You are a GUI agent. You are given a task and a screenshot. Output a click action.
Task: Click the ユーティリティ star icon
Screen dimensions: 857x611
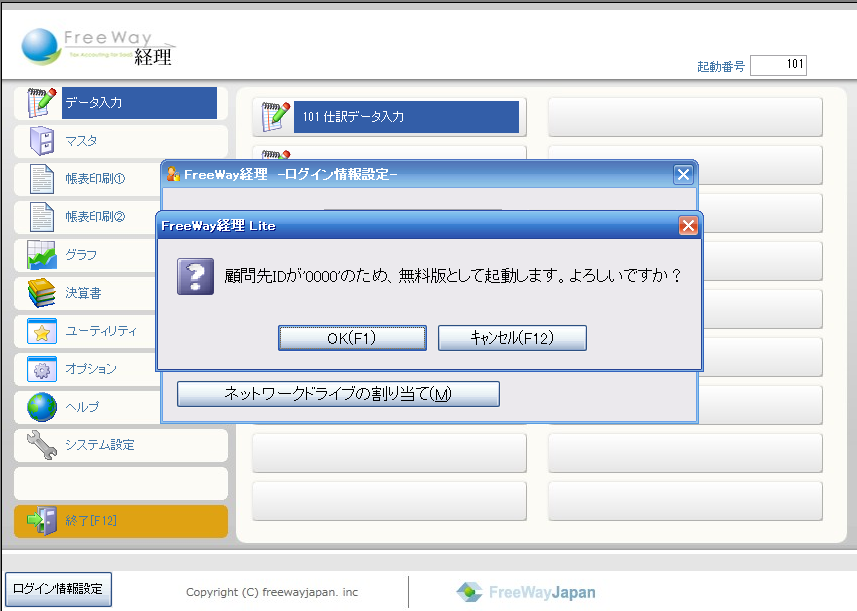41,331
